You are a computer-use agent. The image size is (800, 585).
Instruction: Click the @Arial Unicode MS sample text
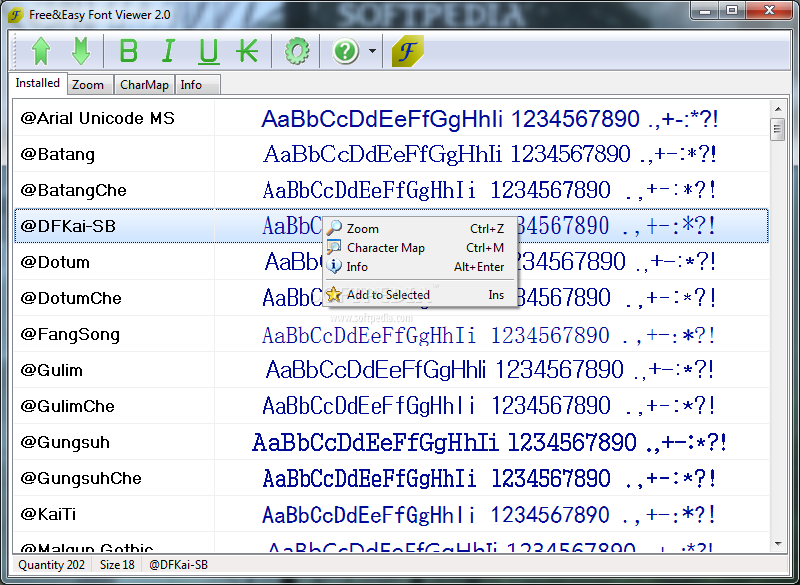tap(490, 119)
